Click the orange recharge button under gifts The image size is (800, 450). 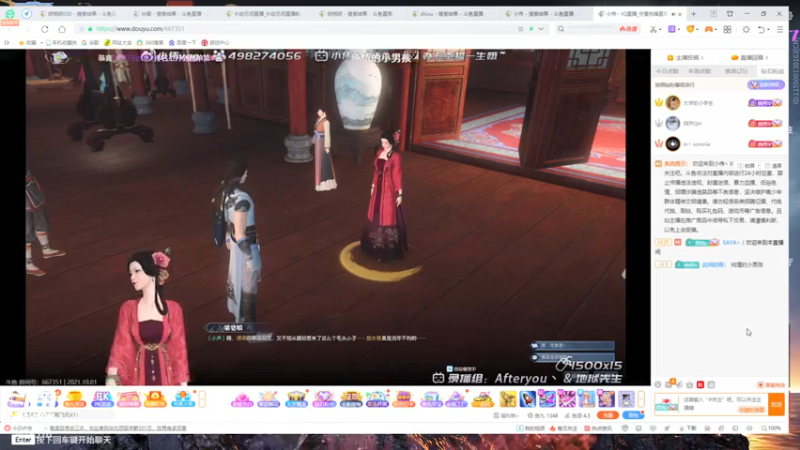click(x=608, y=415)
